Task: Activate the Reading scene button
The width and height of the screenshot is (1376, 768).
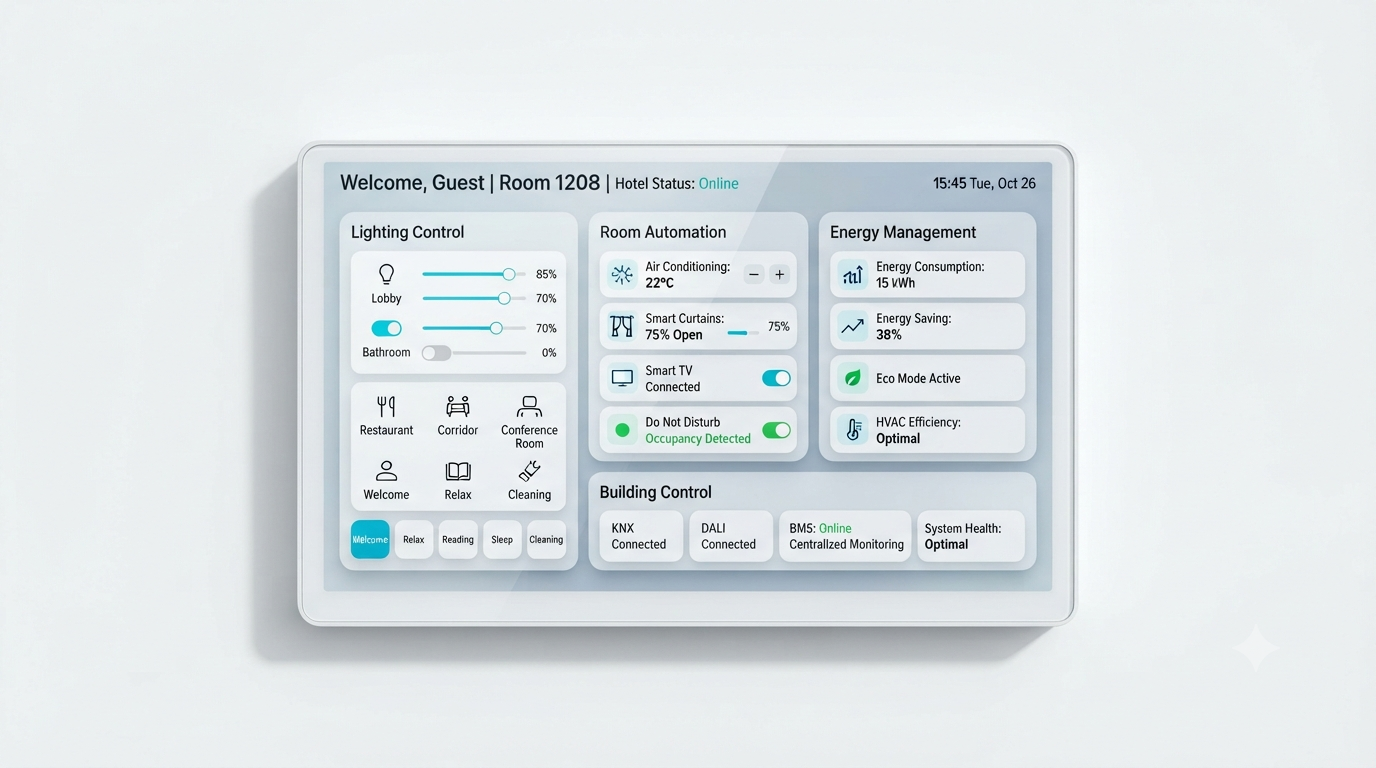Action: tap(458, 539)
